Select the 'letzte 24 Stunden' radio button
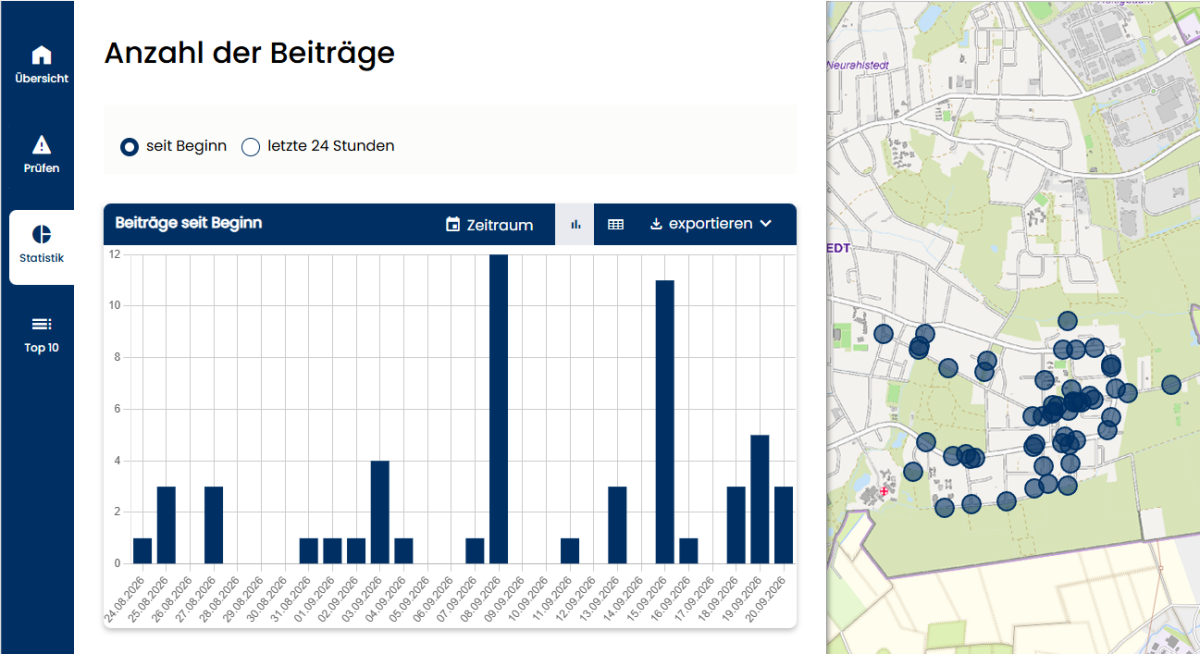Screen dimensions: 1200x654 pos(251,146)
